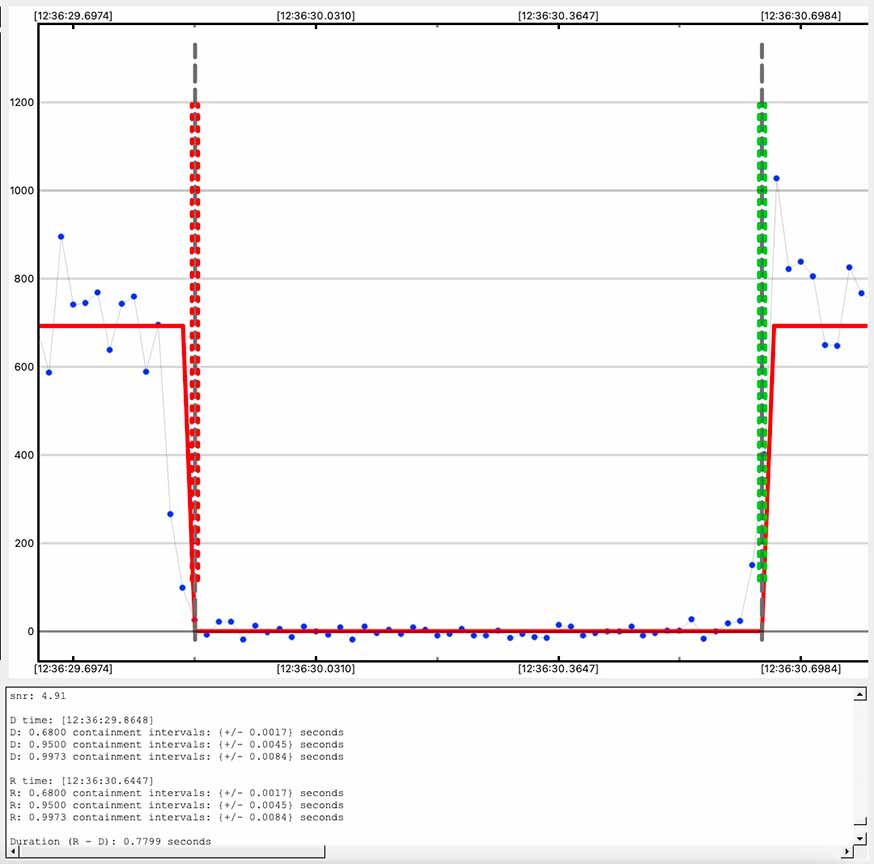Click the 'snr: 4.91' line

click(38, 696)
